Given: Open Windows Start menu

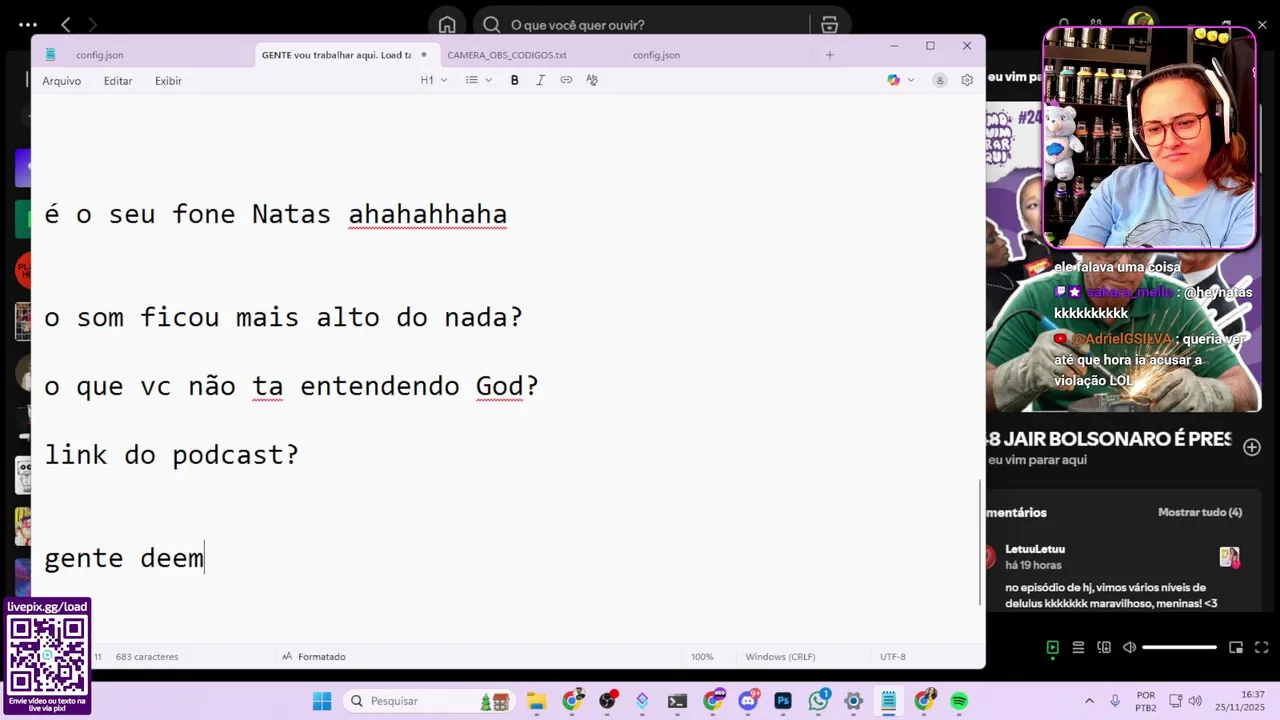Looking at the screenshot, I should click(322, 701).
